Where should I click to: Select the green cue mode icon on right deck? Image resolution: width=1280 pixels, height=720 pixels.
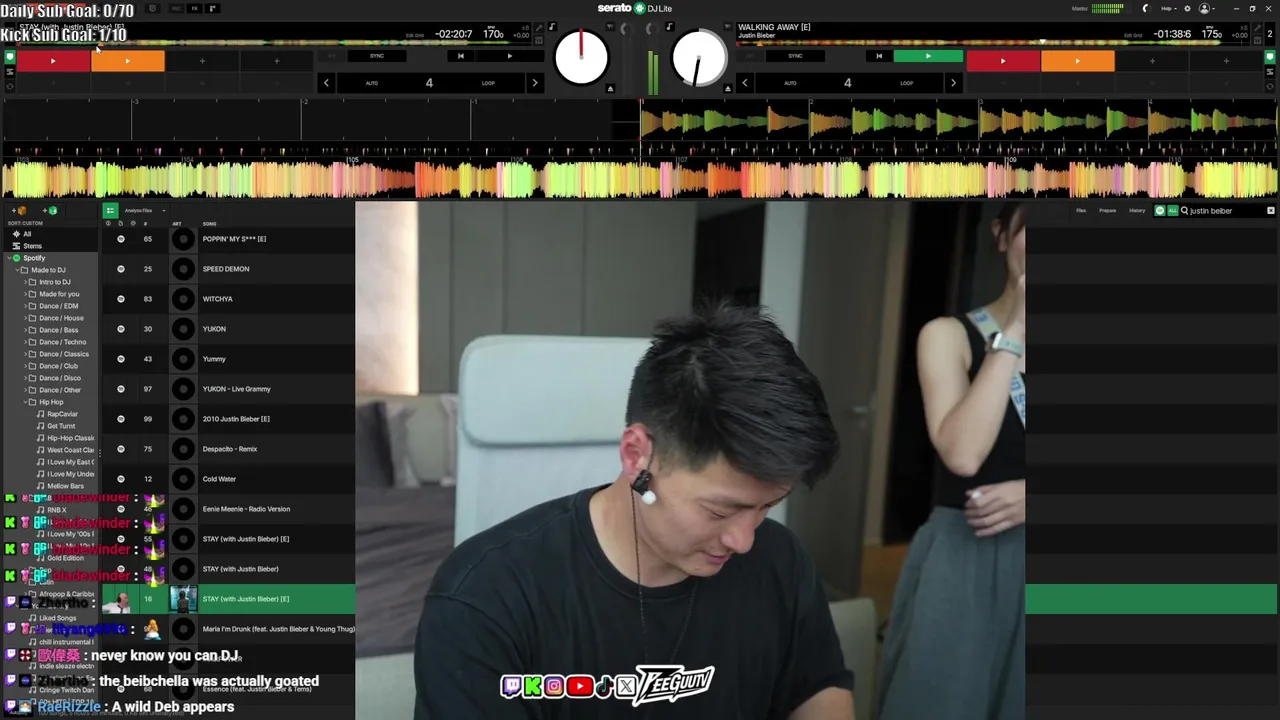click(x=1270, y=57)
